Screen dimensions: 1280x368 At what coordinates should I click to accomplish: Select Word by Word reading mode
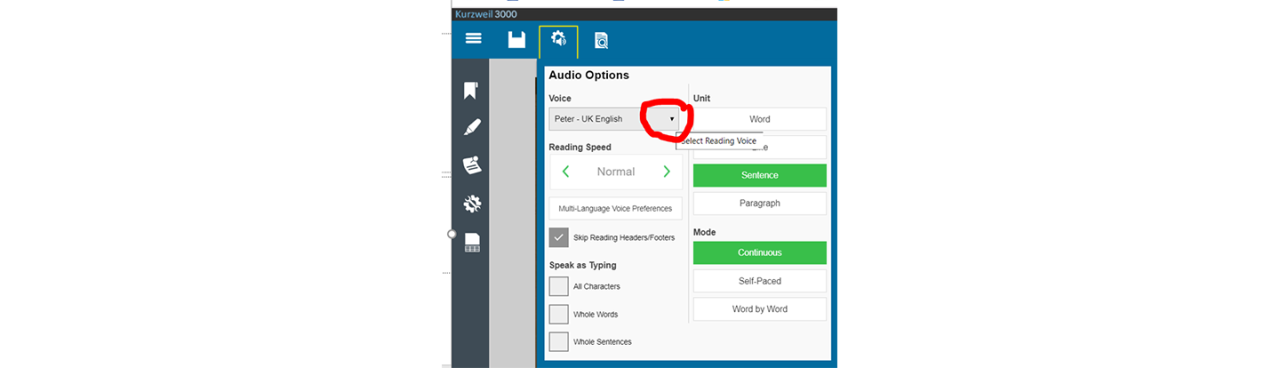(760, 309)
